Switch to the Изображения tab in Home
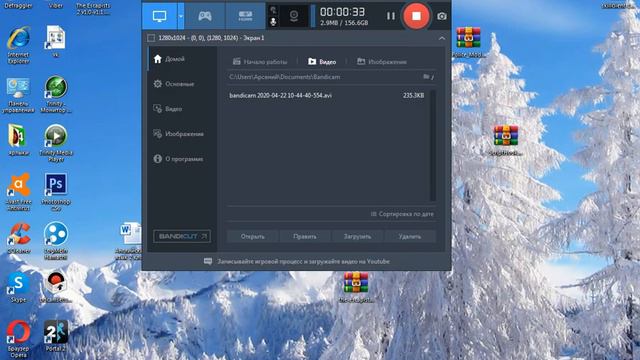The width and height of the screenshot is (640, 360). click(x=382, y=62)
